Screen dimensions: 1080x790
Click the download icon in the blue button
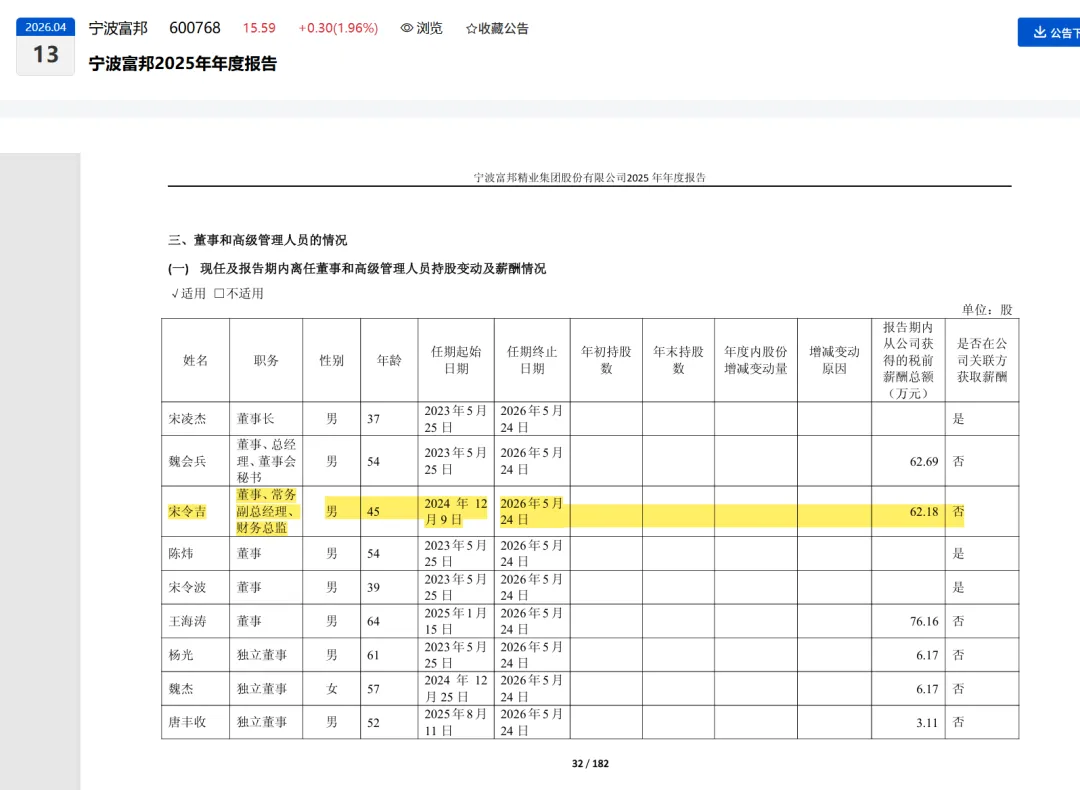(1039, 32)
